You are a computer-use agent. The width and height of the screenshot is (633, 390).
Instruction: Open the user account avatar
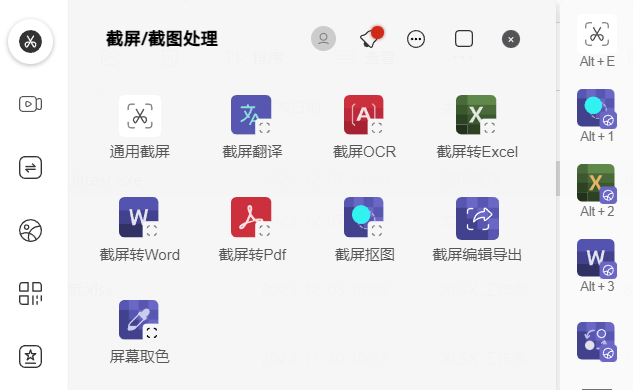click(323, 39)
